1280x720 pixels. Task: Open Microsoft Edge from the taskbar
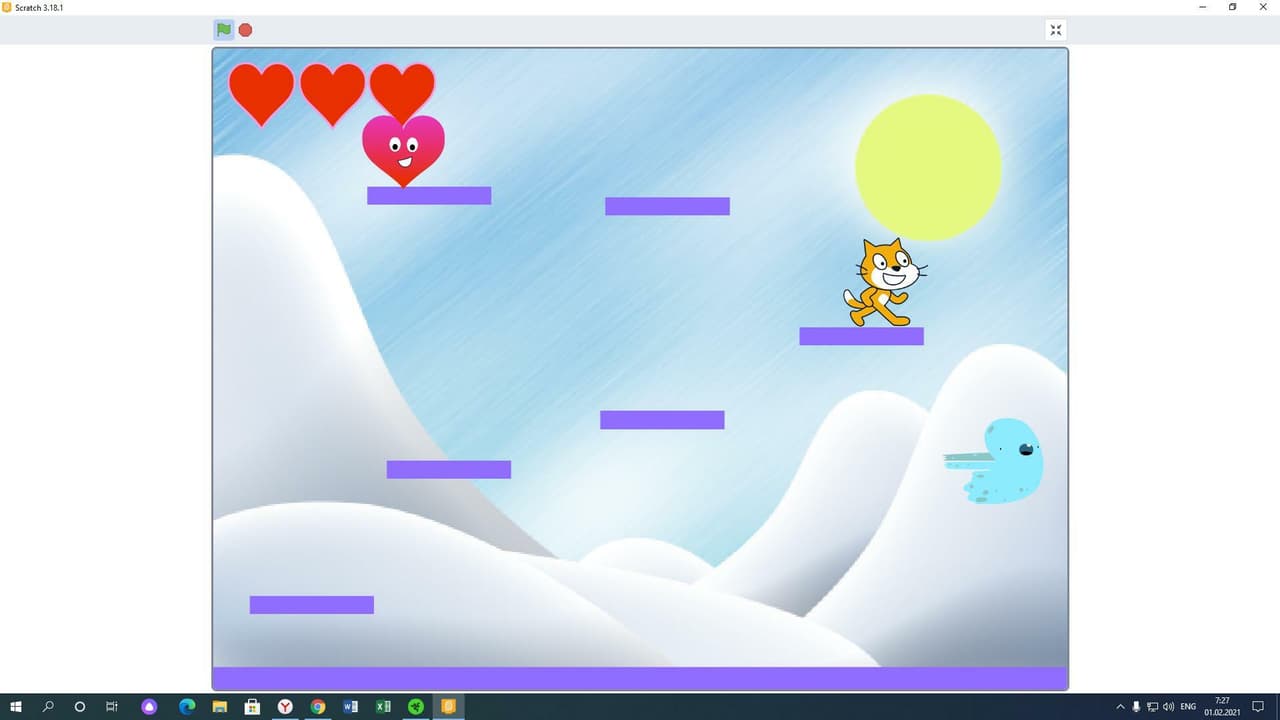click(187, 707)
